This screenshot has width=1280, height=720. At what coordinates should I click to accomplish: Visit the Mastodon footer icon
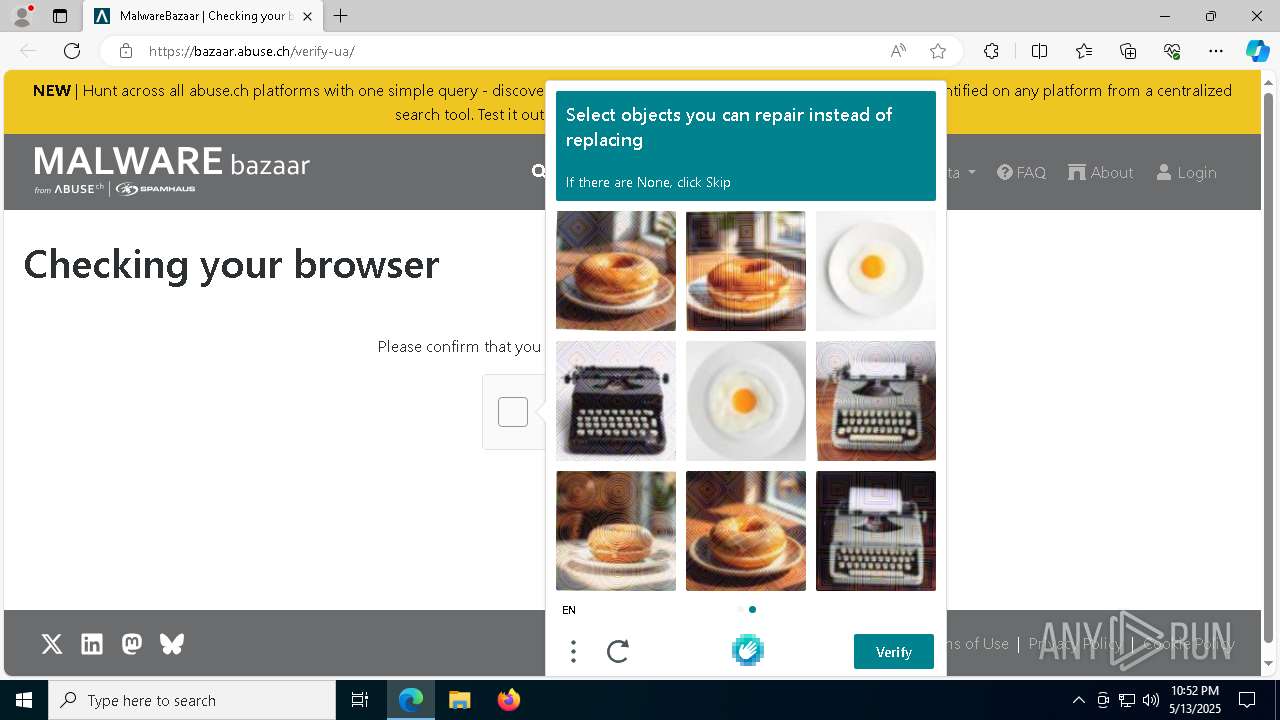[x=132, y=644]
